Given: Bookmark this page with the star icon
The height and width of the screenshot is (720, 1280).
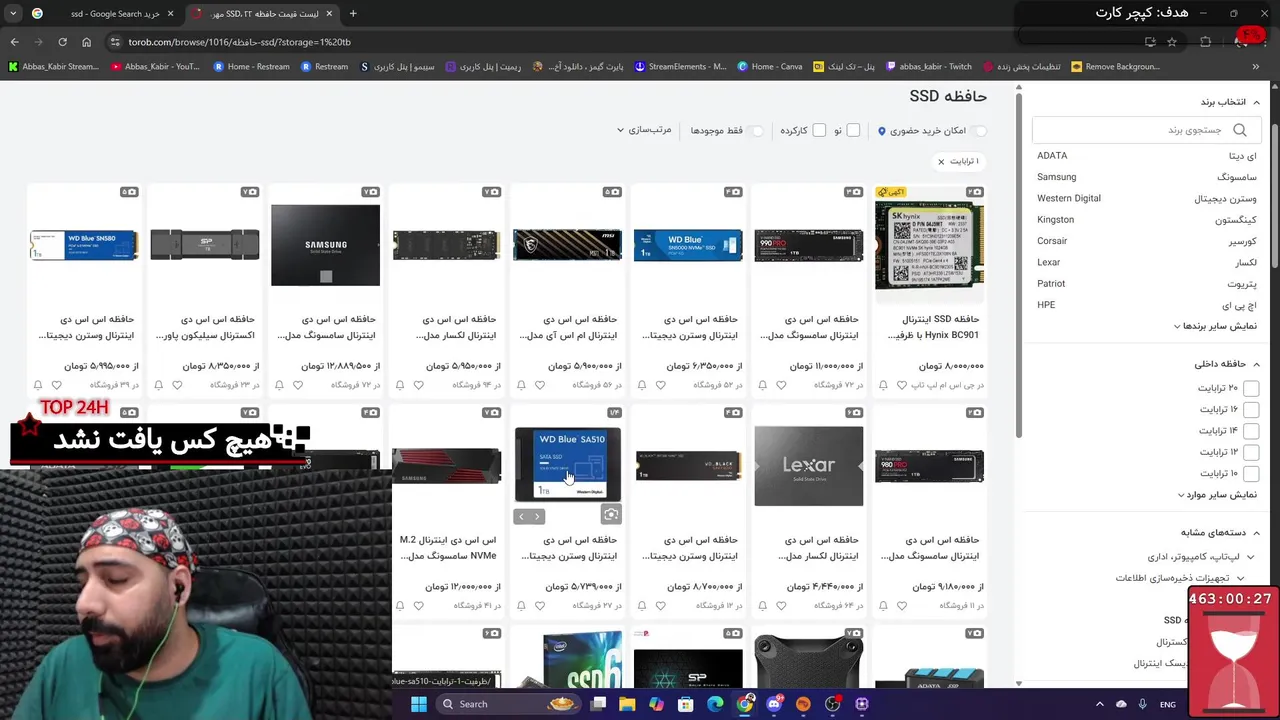Looking at the screenshot, I should 1172,42.
